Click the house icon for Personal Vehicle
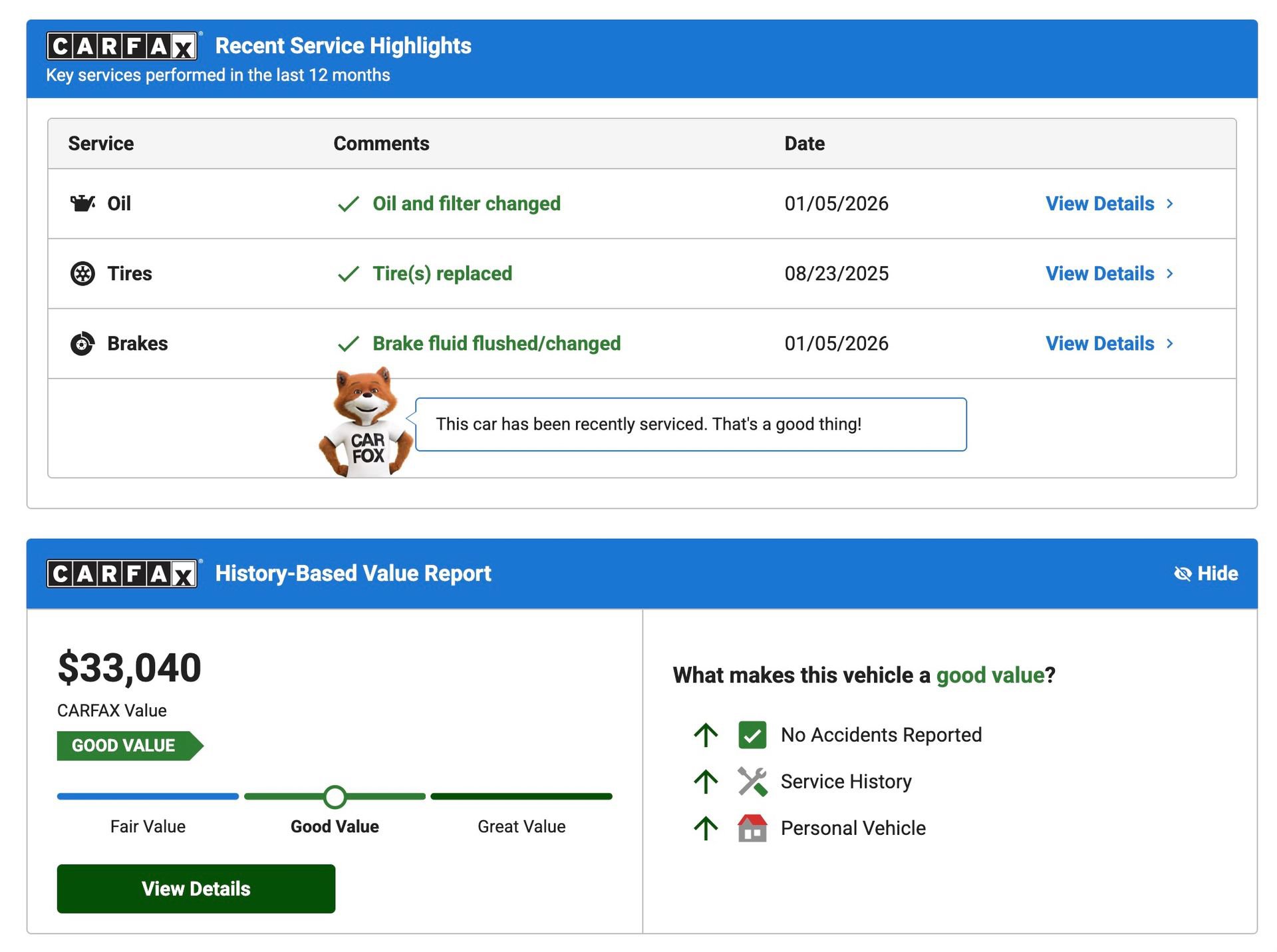Screen dimensions: 1277x952 752,828
